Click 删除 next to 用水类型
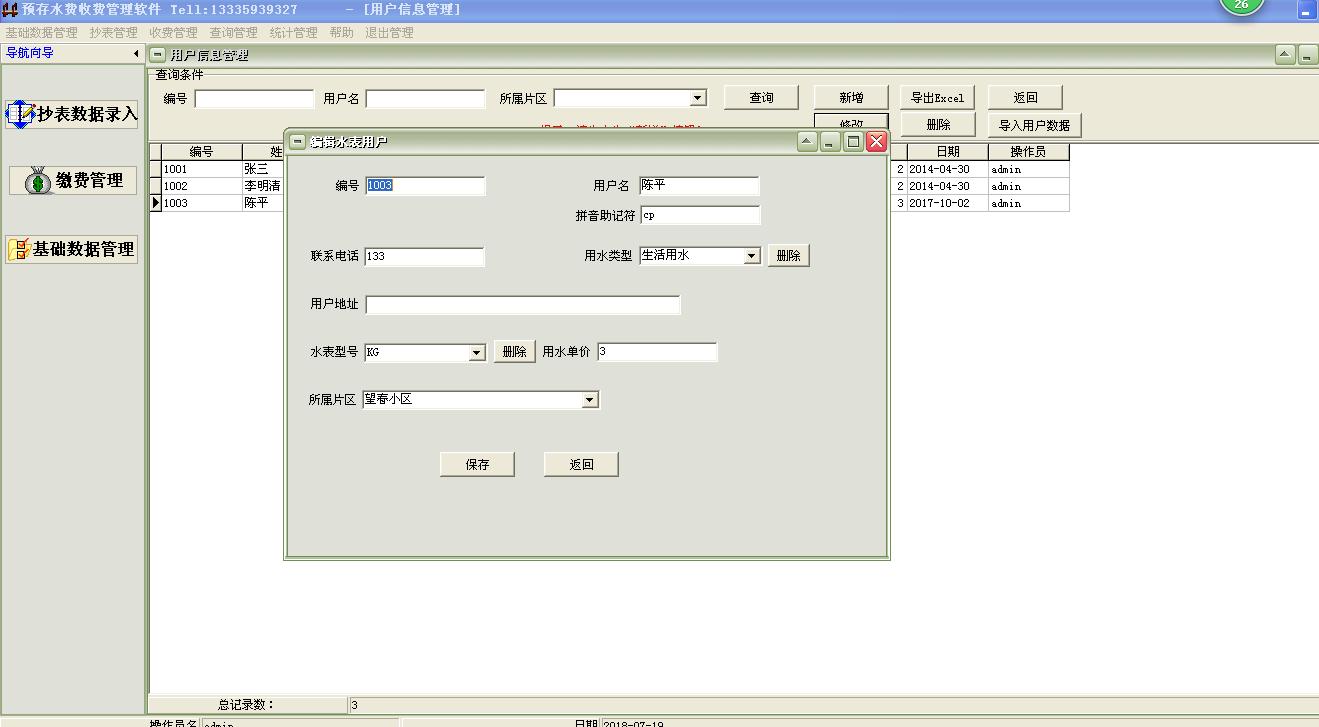 tap(788, 255)
